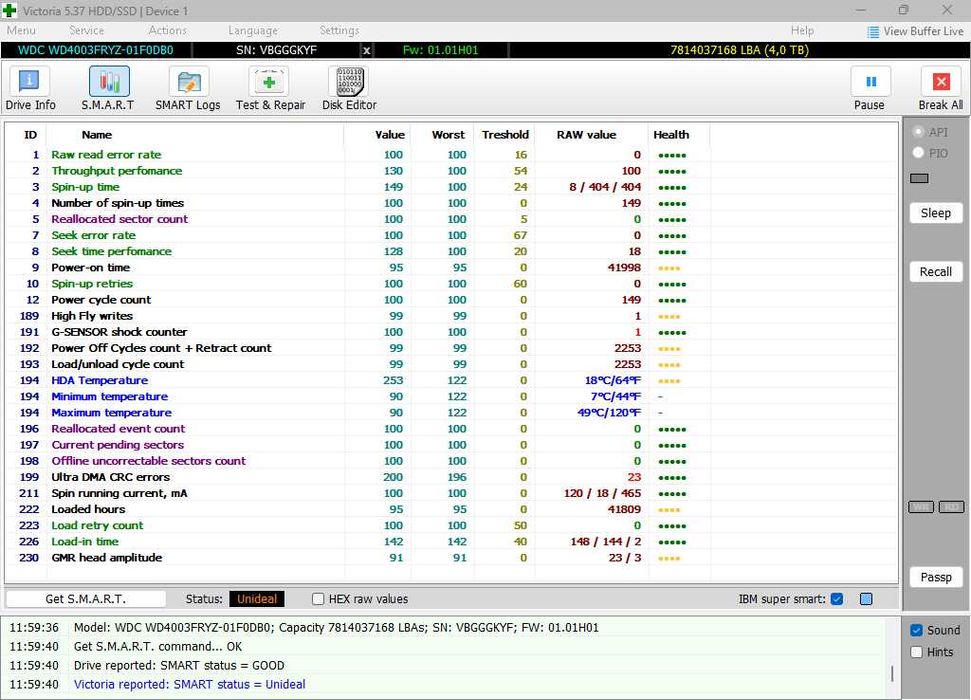The image size is (971, 700).
Task: Select the High Fly writes row
Action: pos(451,316)
